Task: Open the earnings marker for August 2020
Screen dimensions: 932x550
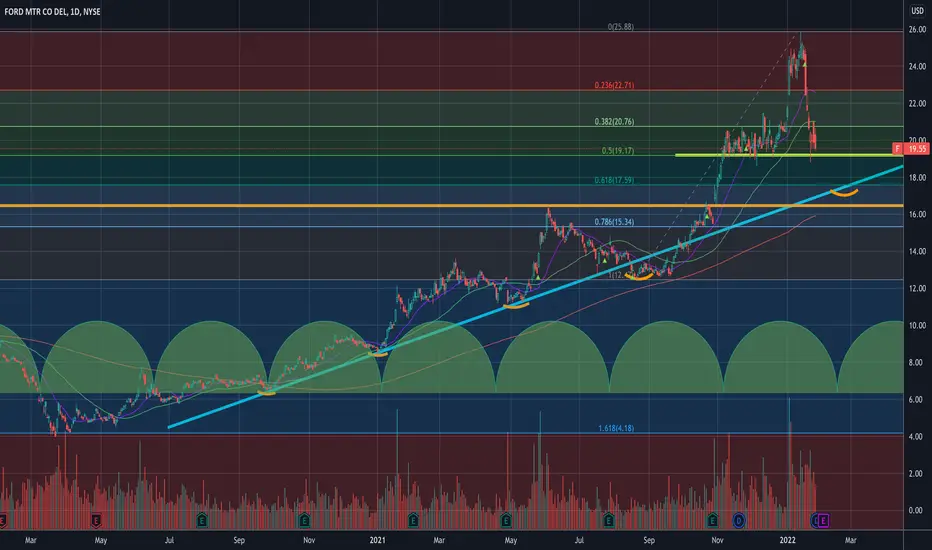Action: pos(201,521)
